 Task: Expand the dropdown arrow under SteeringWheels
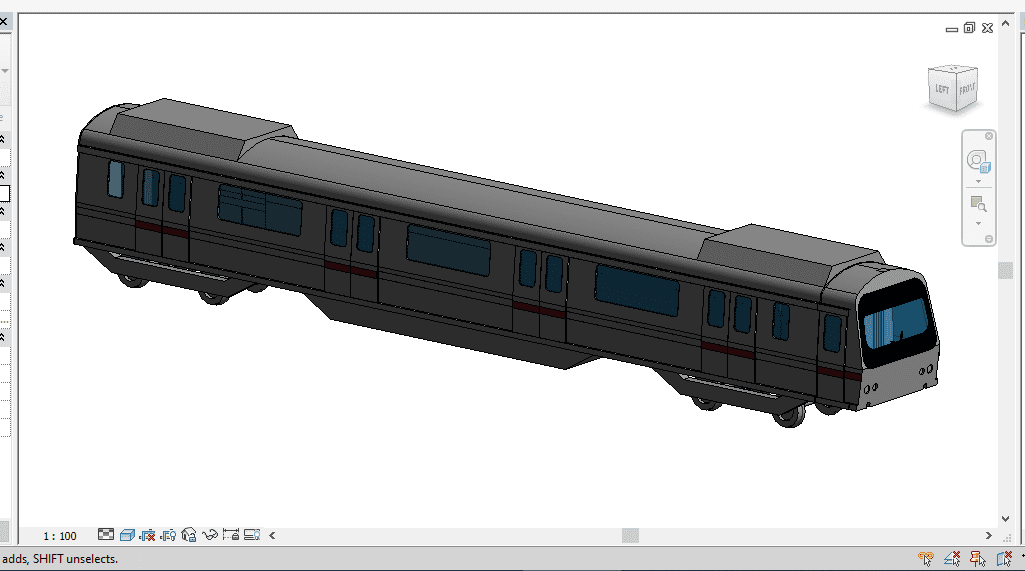click(978, 182)
